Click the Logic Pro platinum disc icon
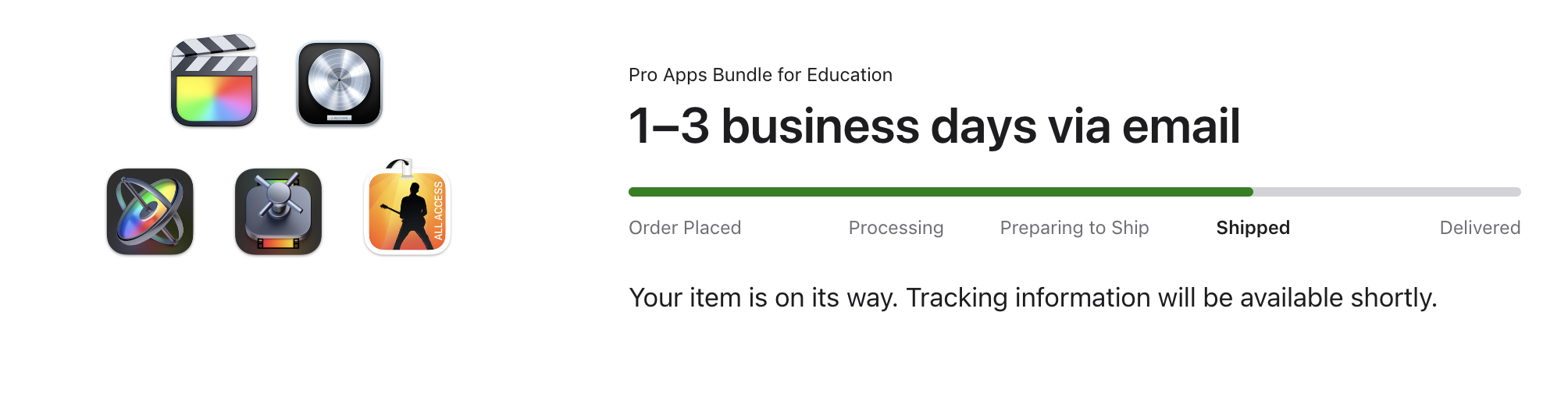Image resolution: width=1568 pixels, height=415 pixels. pyautogui.click(x=340, y=83)
